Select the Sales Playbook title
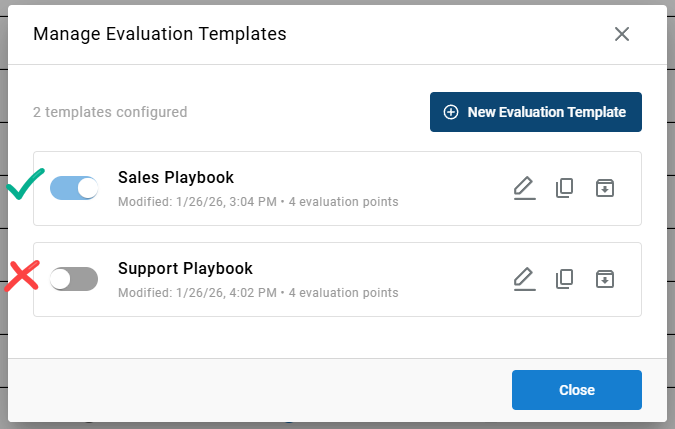Screen dimensions: 675x429 point(176,178)
